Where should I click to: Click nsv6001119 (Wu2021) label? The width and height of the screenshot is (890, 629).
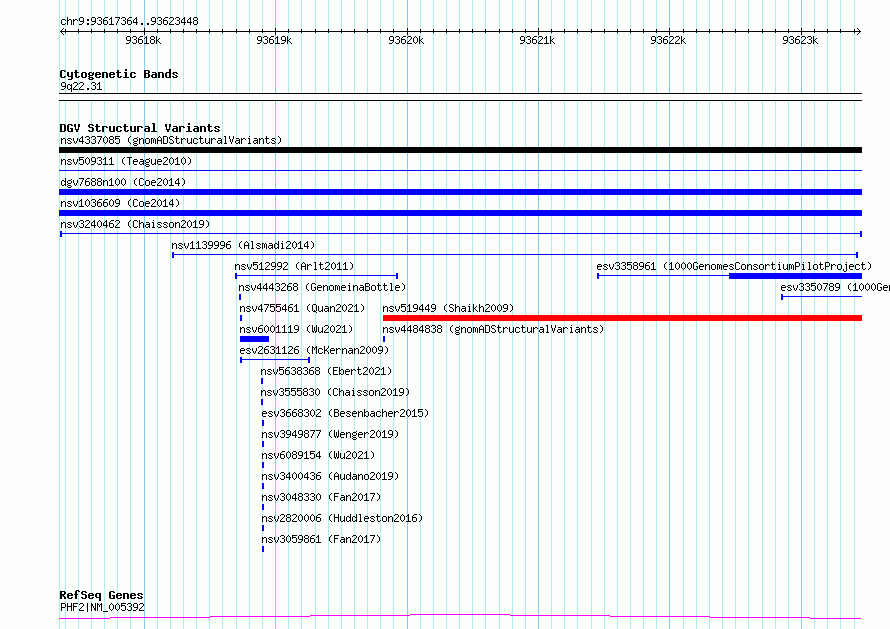click(x=296, y=329)
